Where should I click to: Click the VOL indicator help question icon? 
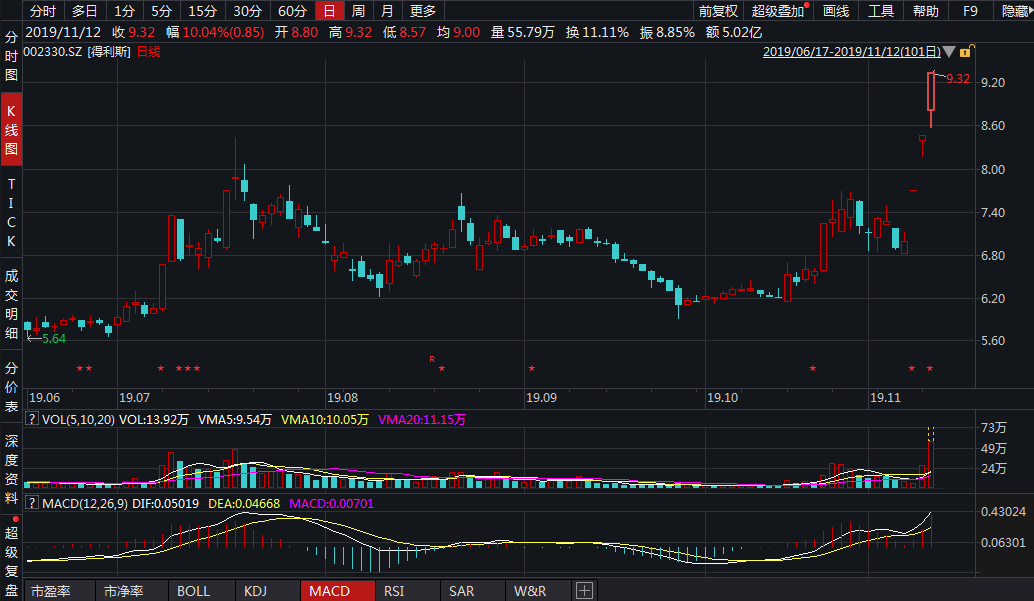[x=31, y=419]
